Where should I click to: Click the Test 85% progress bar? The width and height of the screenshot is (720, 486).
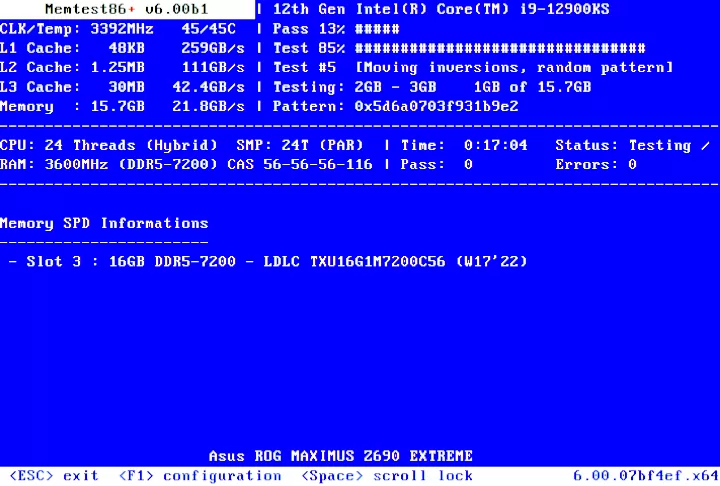click(x=500, y=47)
